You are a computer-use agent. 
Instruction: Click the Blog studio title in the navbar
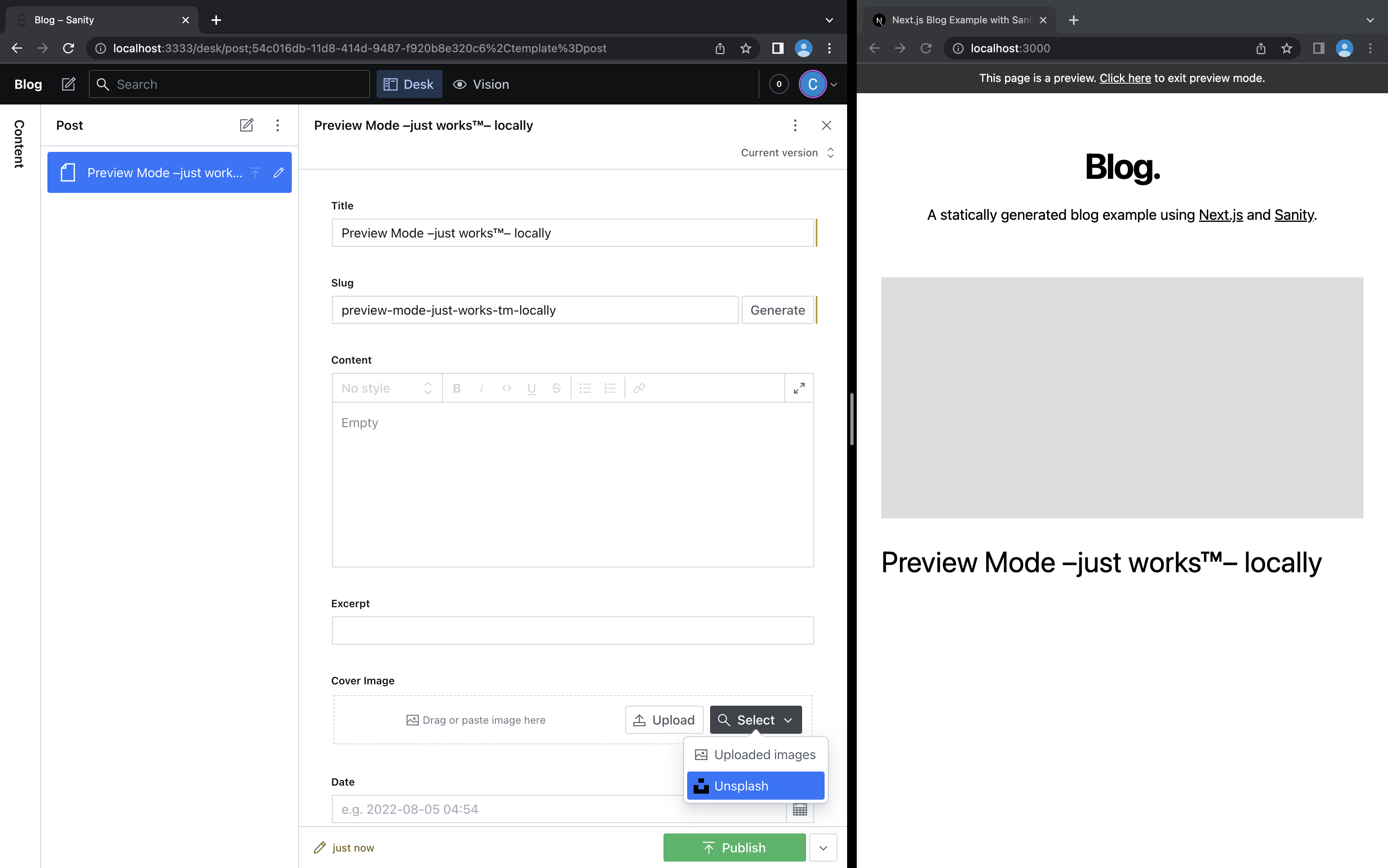click(x=28, y=84)
